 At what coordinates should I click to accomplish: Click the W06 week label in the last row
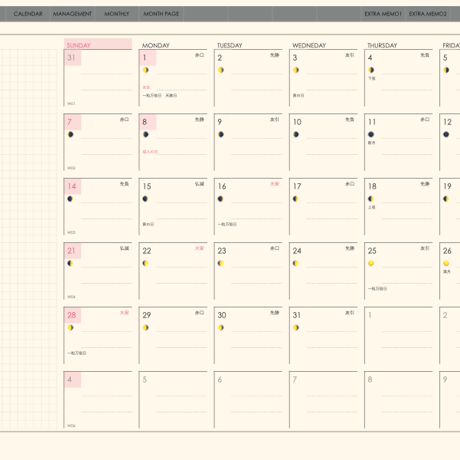(71, 426)
